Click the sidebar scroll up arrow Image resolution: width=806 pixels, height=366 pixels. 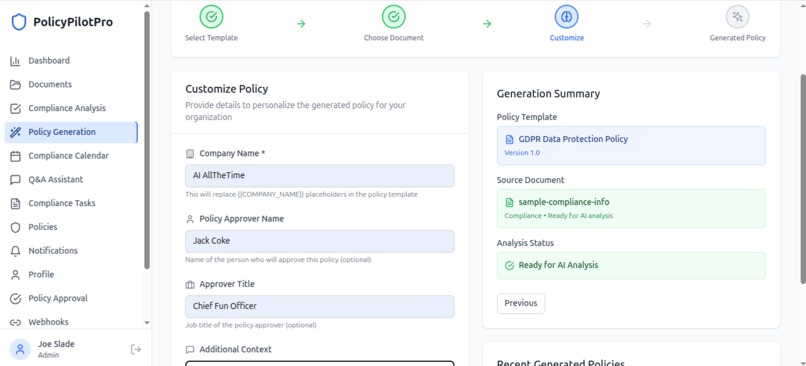(147, 6)
